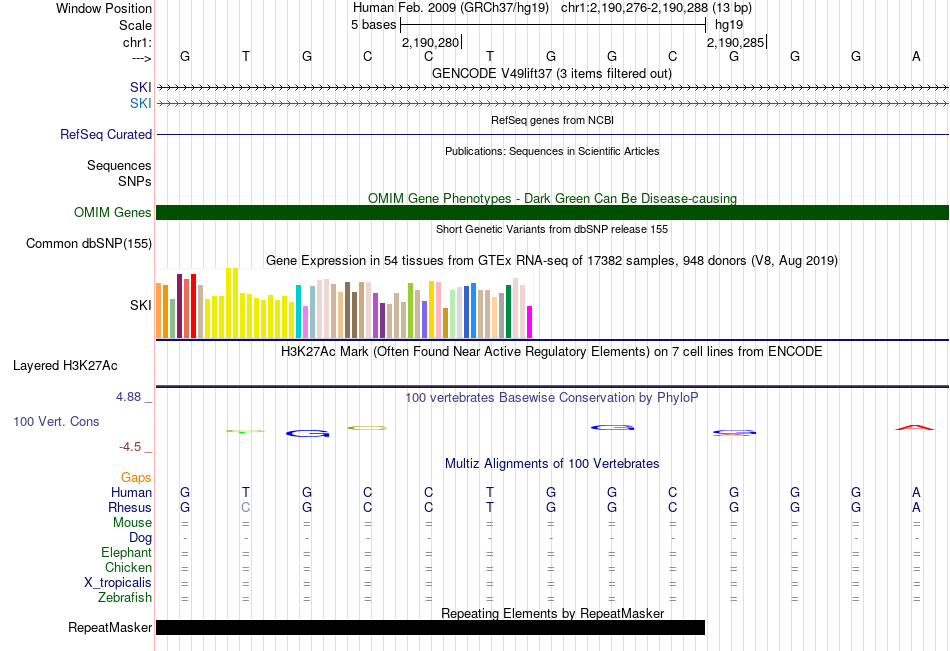
Task: Select the chr1: base position label
Action: coord(137,42)
